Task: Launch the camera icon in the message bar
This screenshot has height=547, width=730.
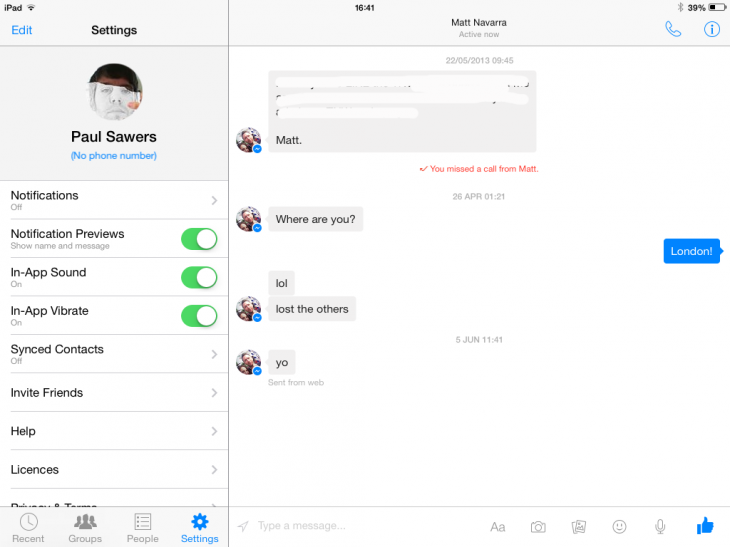Action: 538,527
